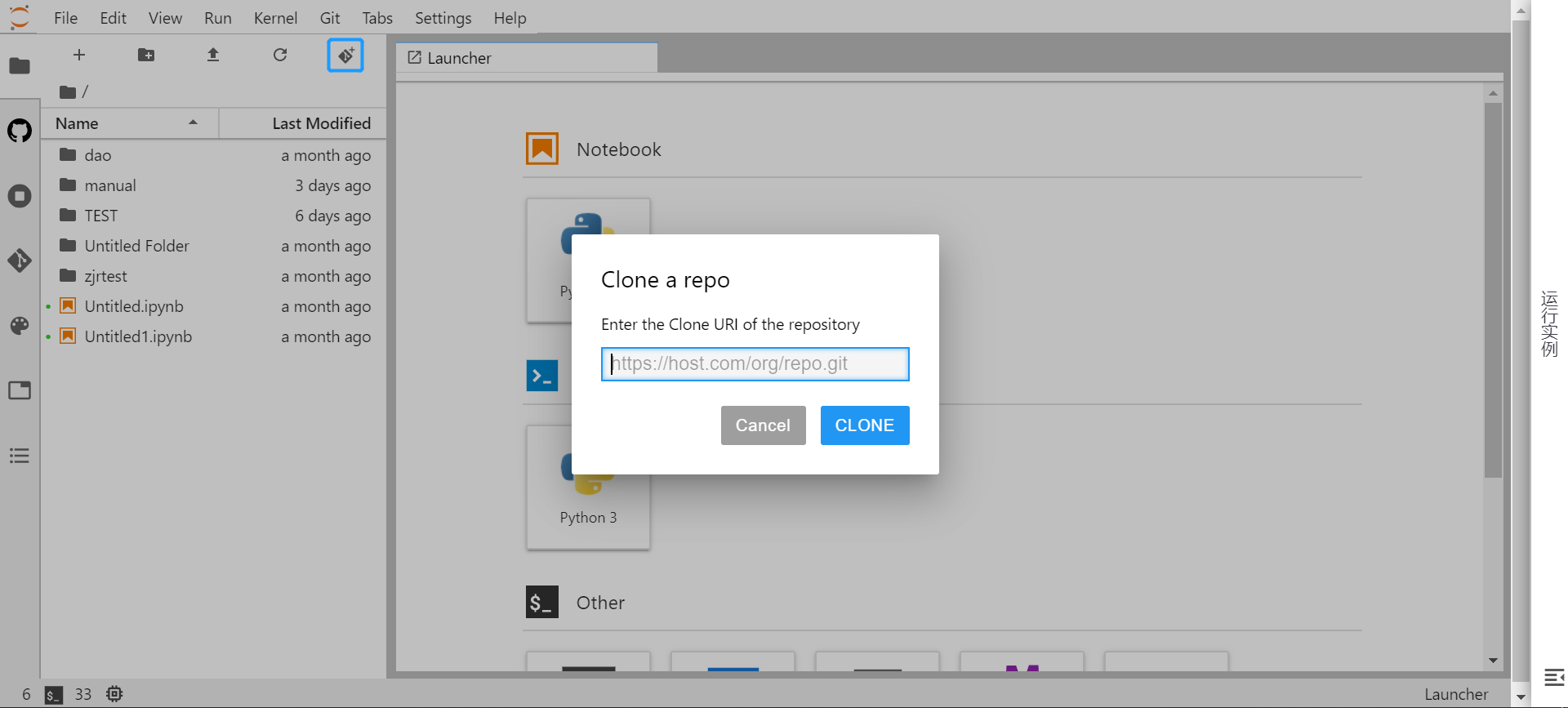Click the outer page scrollbar down arrow

[1521, 698]
